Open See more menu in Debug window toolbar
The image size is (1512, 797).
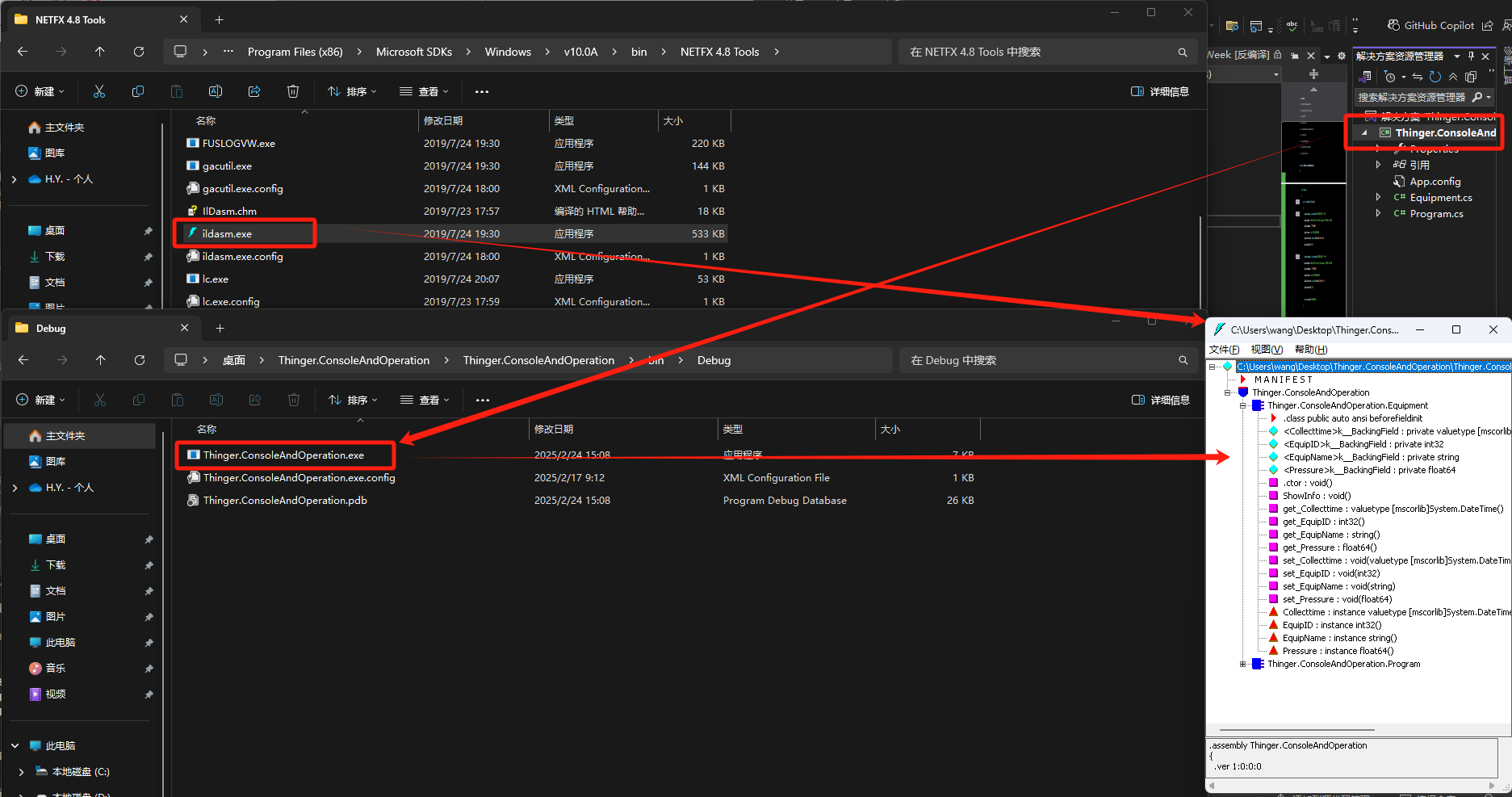pos(483,400)
